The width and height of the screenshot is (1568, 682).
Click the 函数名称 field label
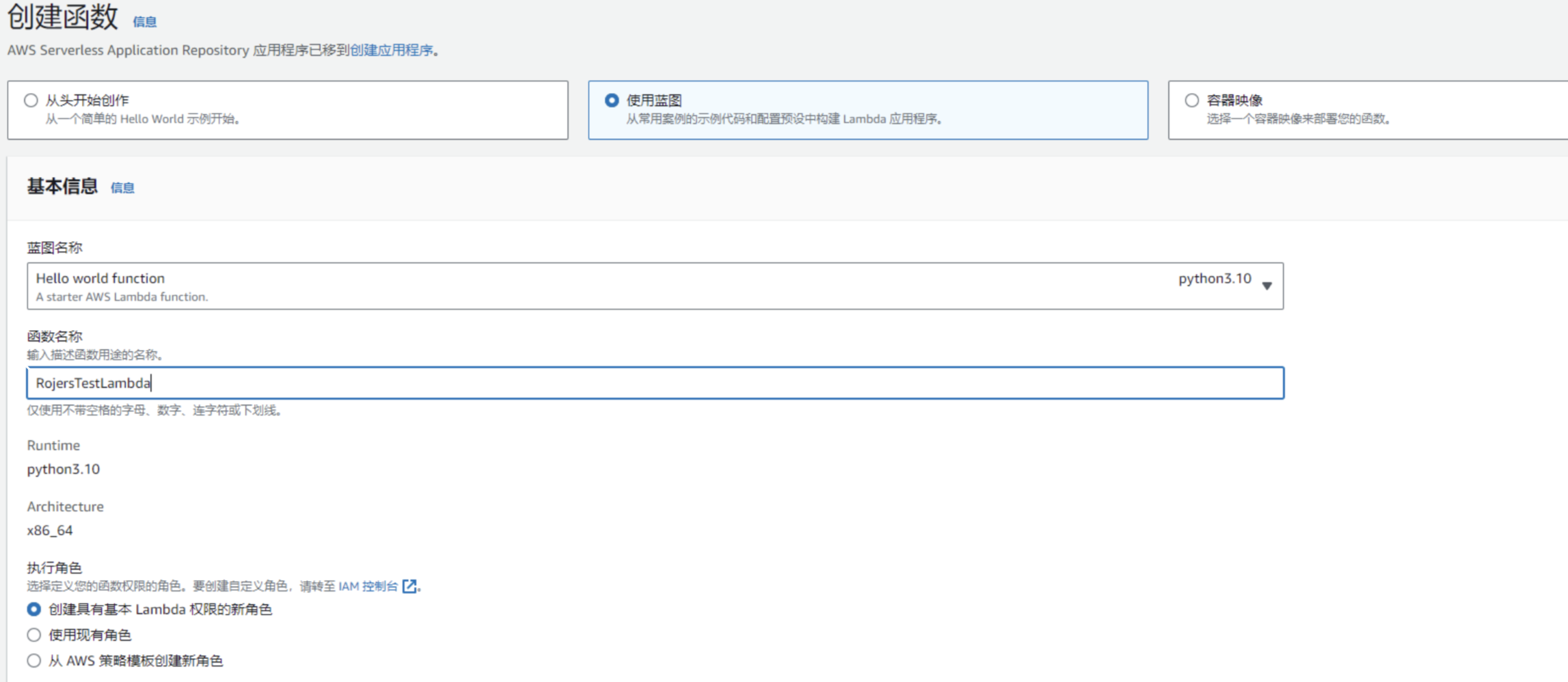[x=55, y=336]
